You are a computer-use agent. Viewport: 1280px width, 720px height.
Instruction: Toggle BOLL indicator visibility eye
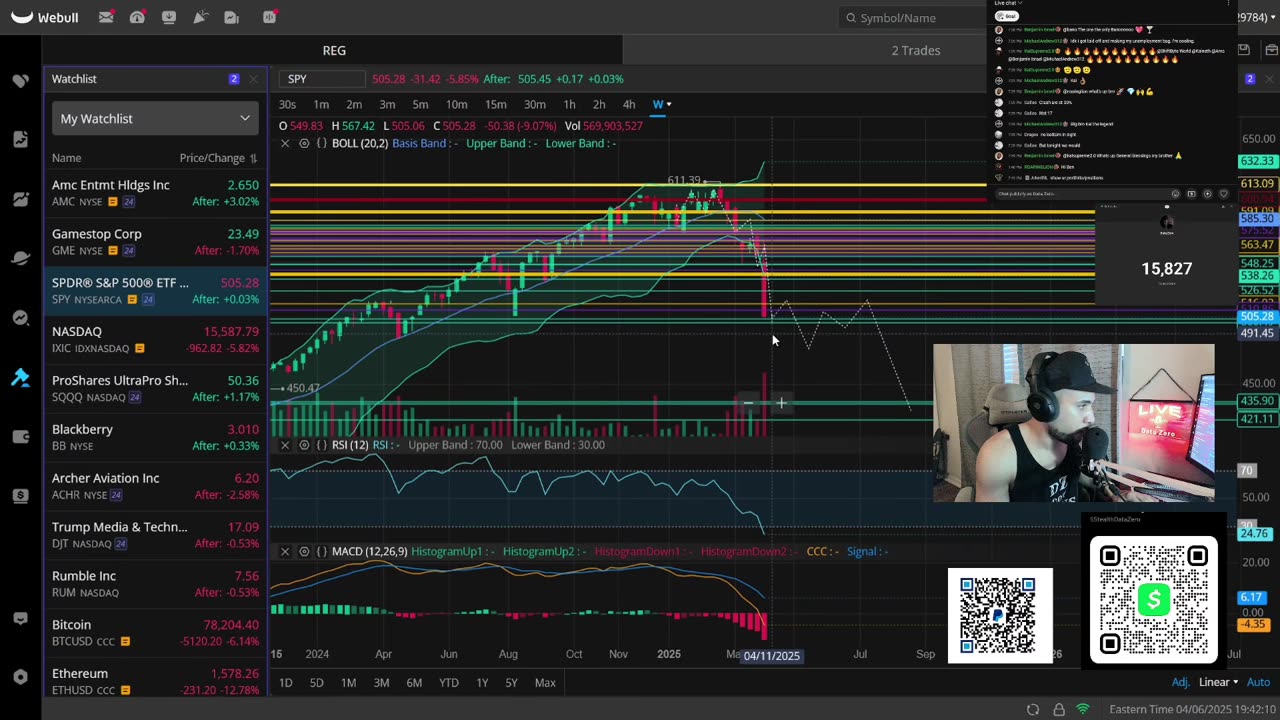coord(304,143)
